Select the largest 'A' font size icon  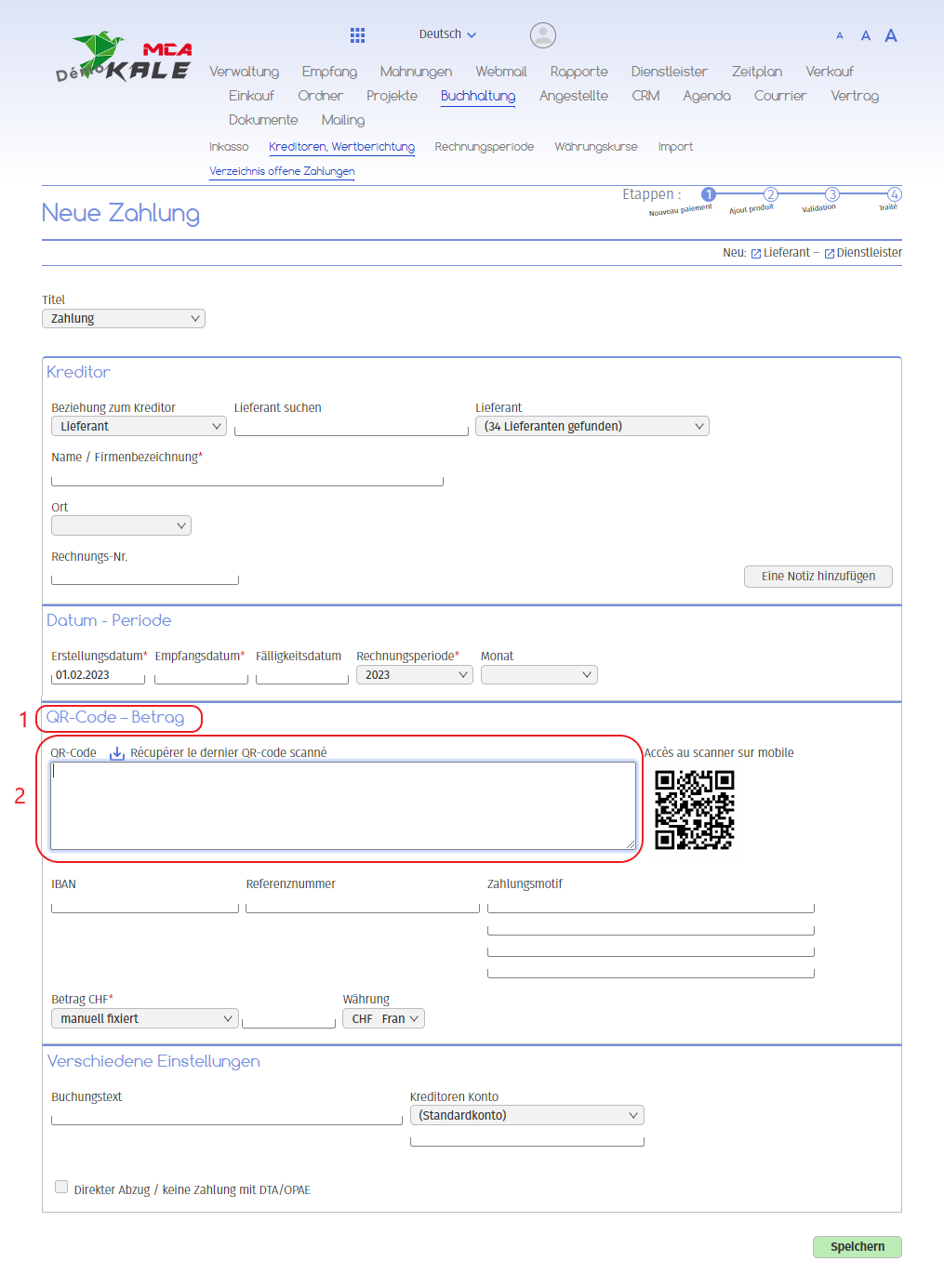tap(890, 34)
